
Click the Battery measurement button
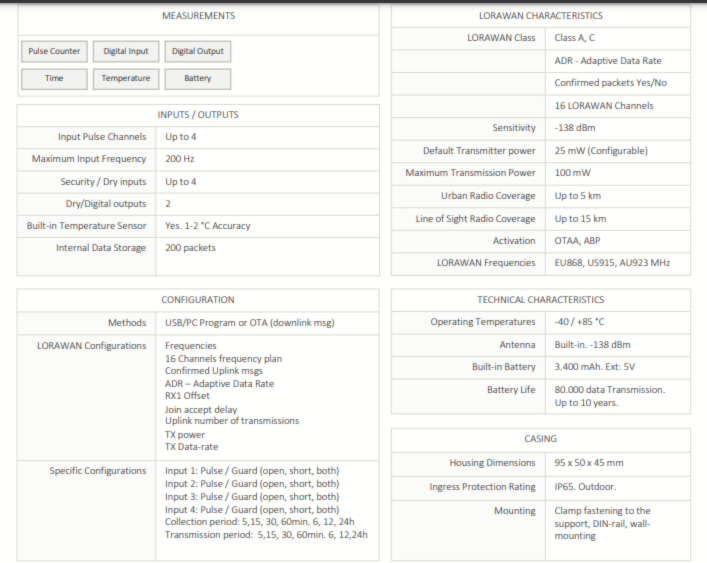(197, 78)
